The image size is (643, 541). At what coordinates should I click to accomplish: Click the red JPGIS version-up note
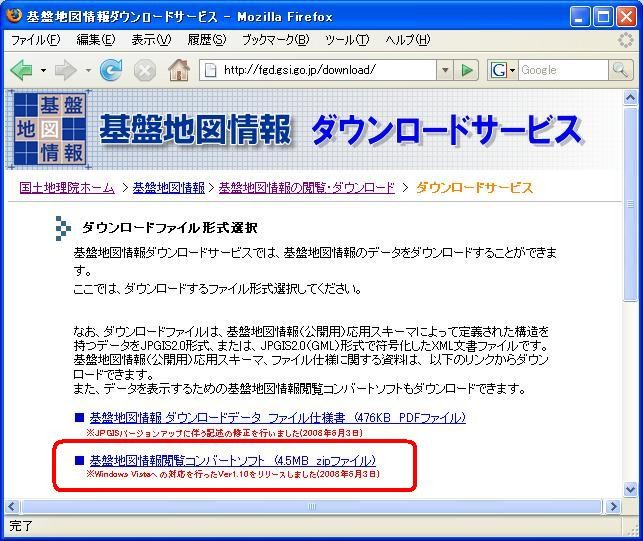coord(224,433)
